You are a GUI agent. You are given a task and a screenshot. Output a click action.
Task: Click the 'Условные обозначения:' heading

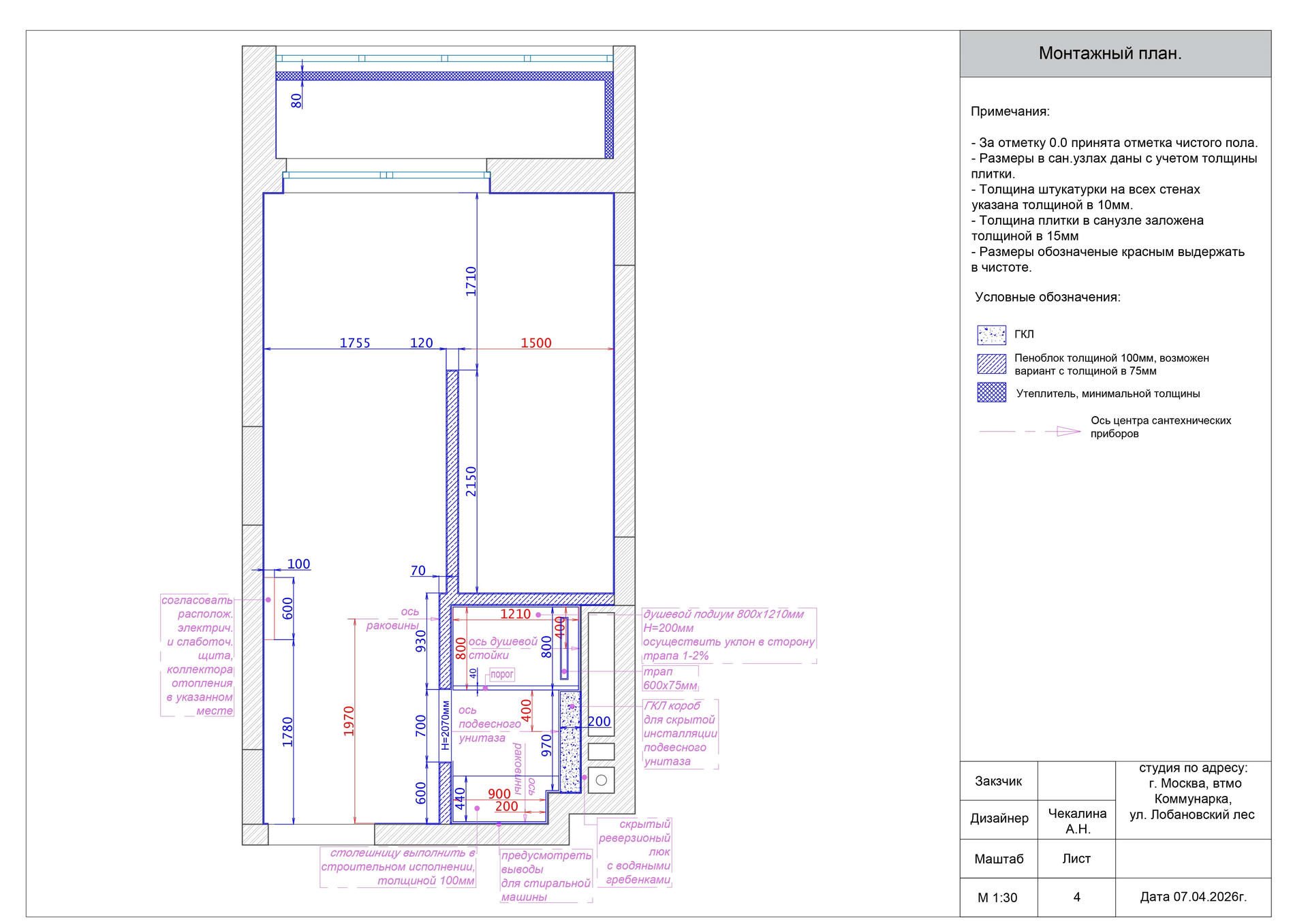1047,298
